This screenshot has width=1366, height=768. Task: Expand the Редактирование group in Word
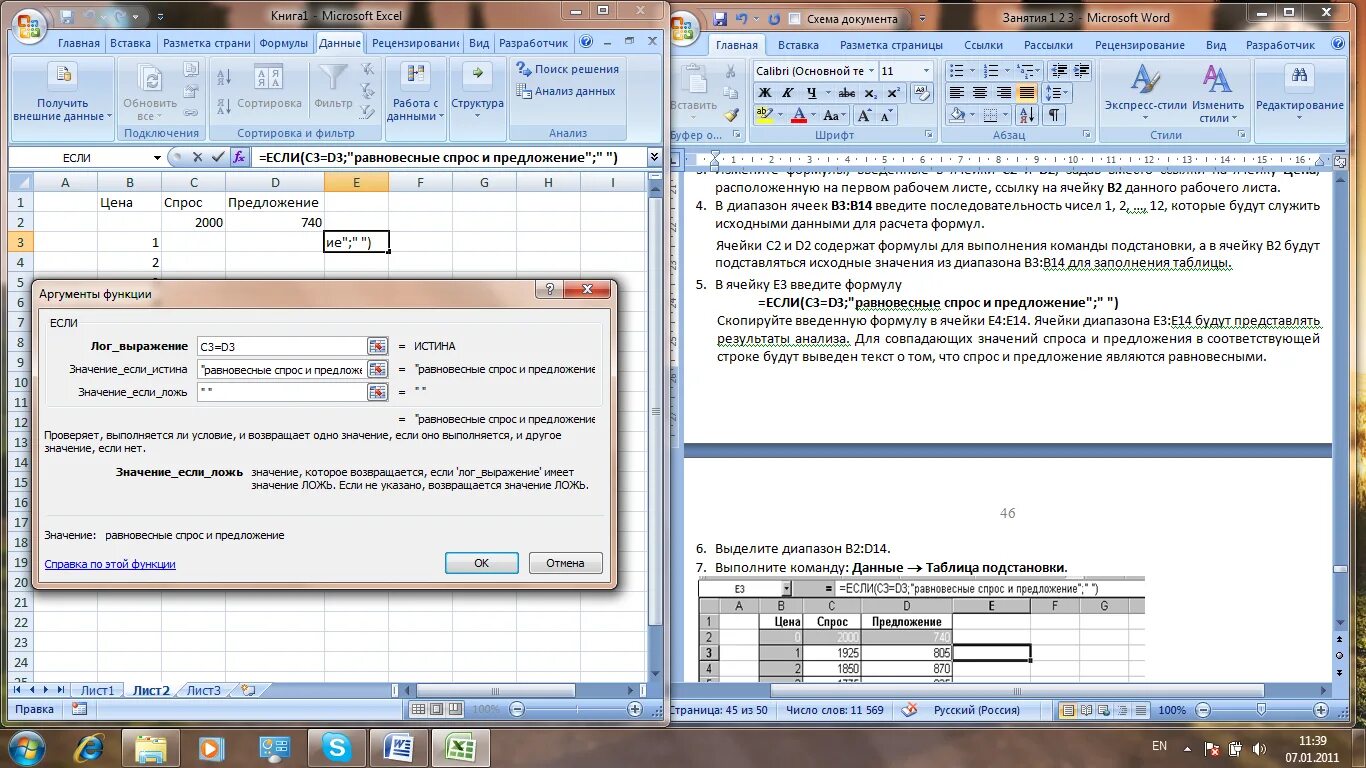(1300, 93)
